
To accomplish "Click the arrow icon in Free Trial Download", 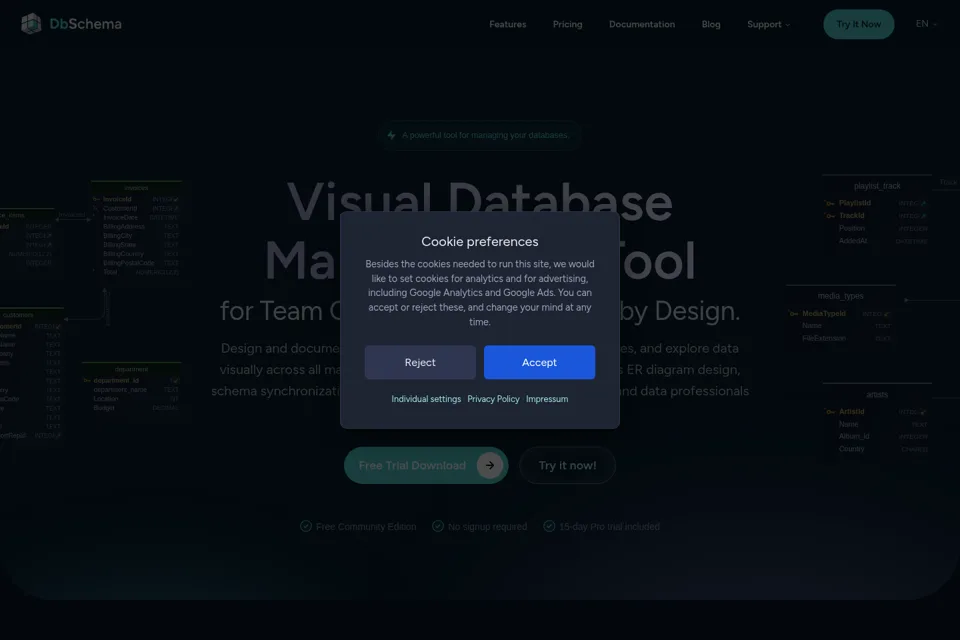I will coord(490,465).
